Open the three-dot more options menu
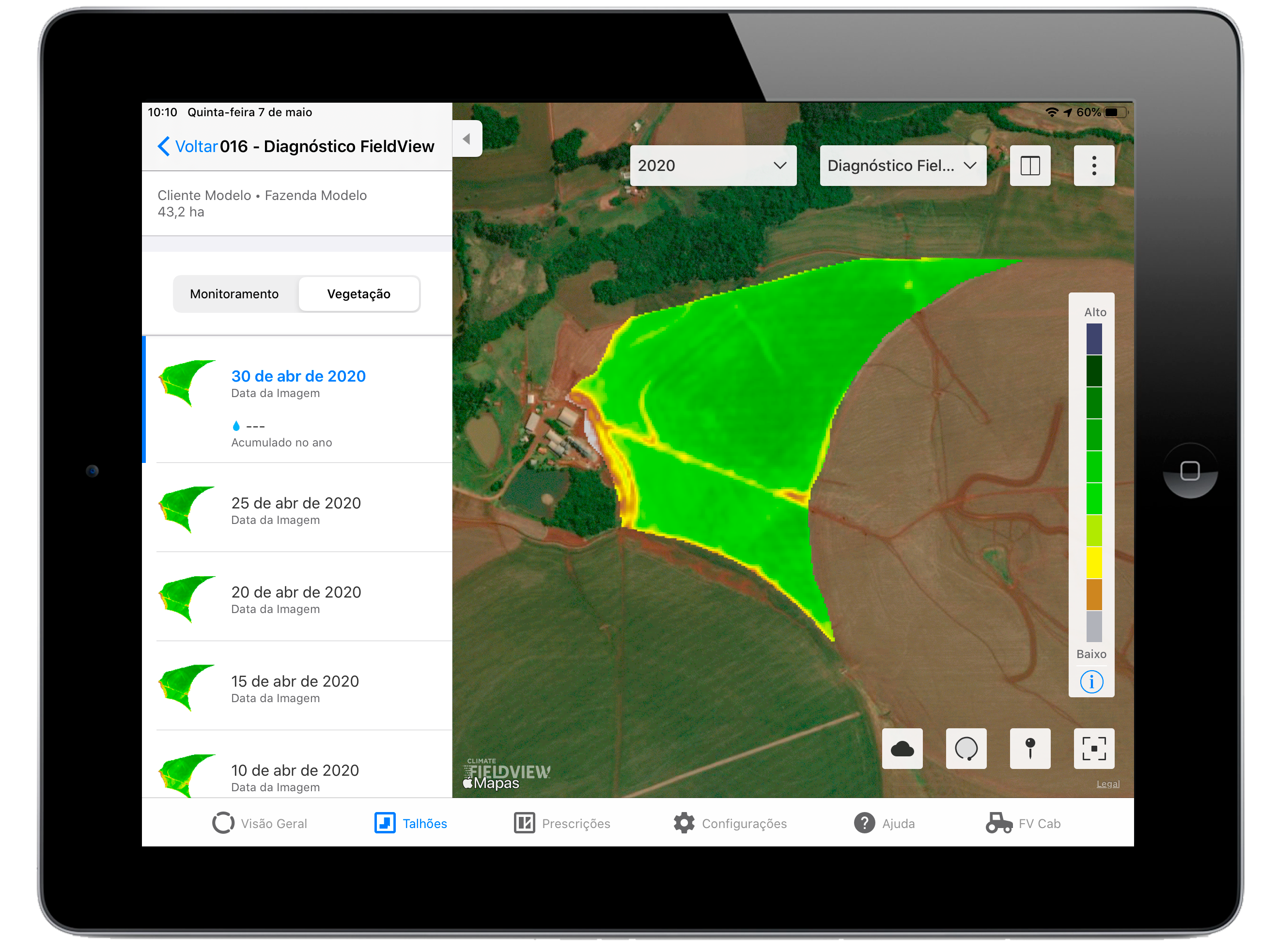Image resolution: width=1276 pixels, height=952 pixels. [1094, 166]
